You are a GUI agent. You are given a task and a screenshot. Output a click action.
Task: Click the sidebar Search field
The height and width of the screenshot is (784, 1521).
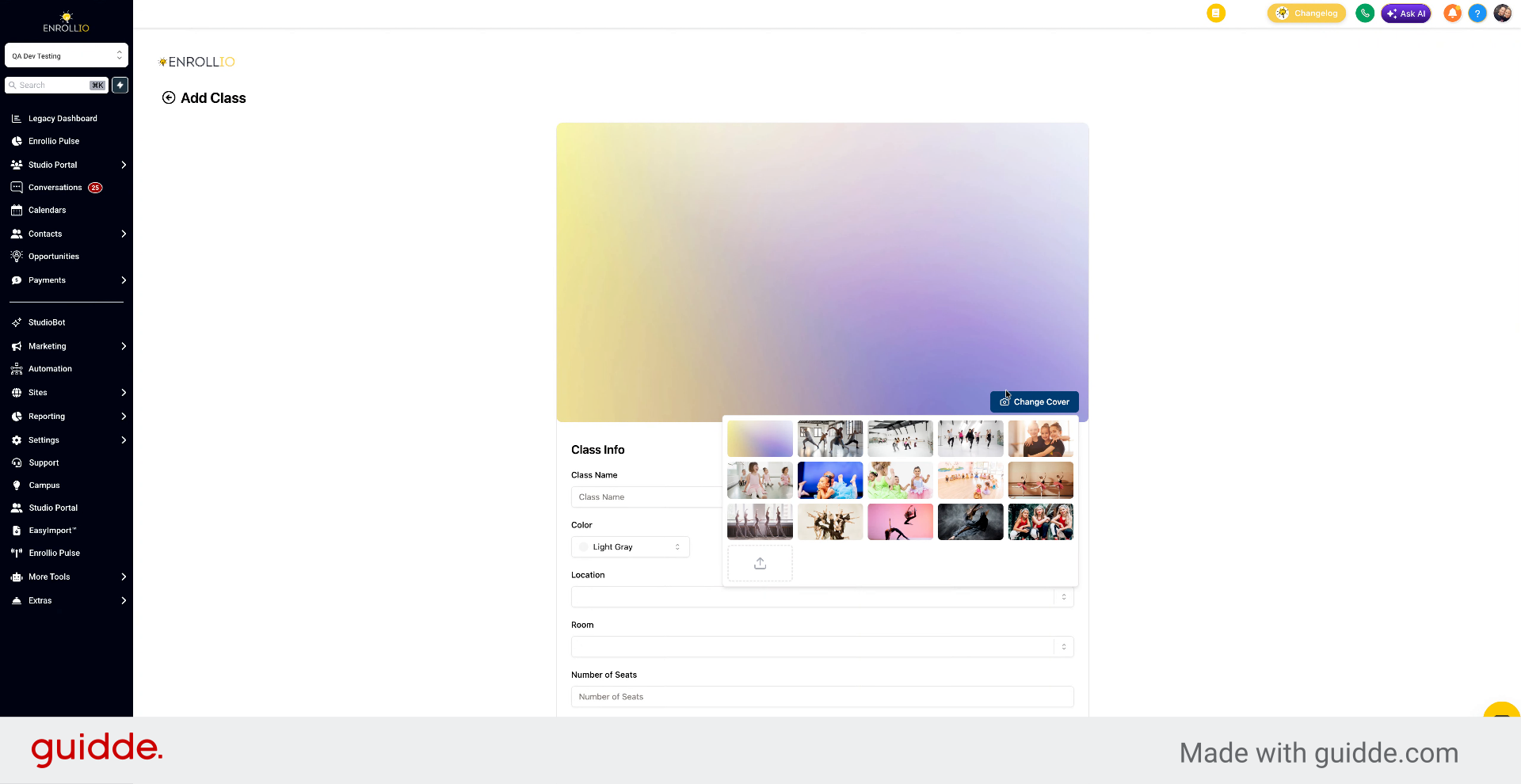pyautogui.click(x=56, y=85)
